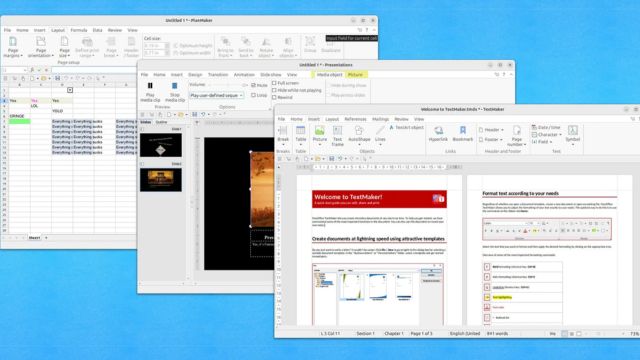Screen dimensions: 640x360
Task: Click Align objects in PlanMaker
Action: (x=288, y=47)
